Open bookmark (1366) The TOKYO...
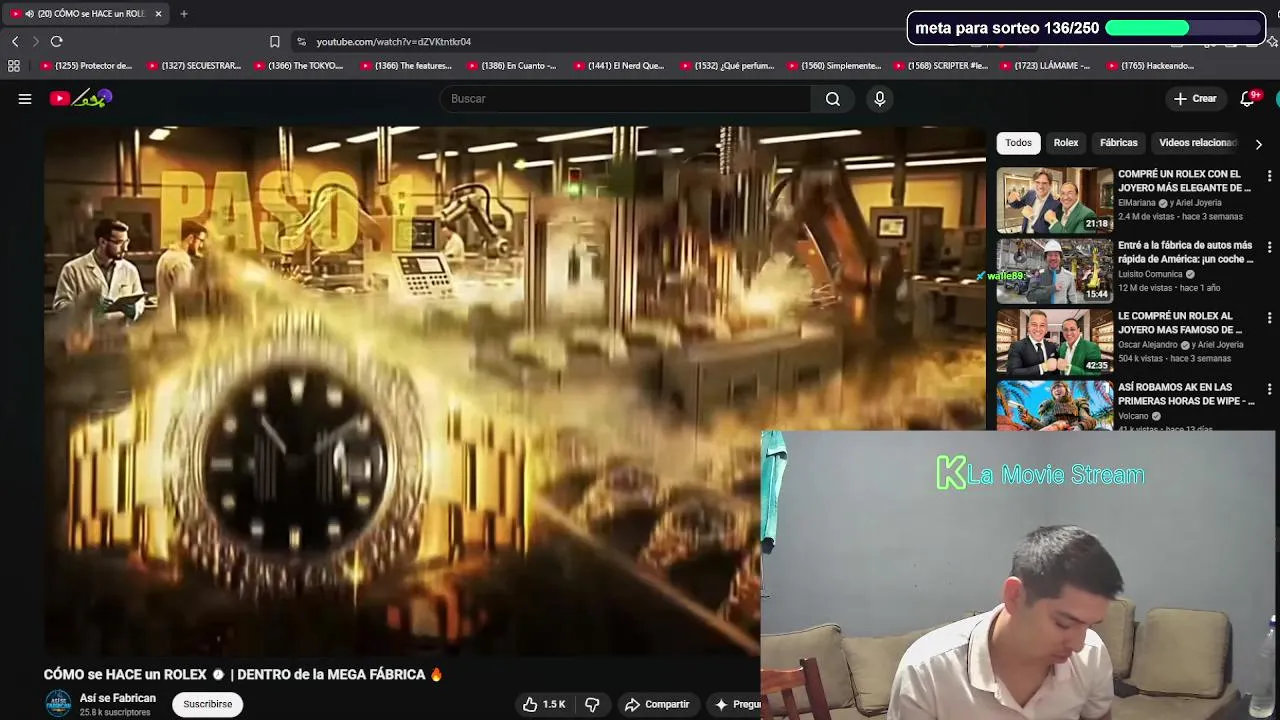Image resolution: width=1280 pixels, height=720 pixels. point(300,66)
